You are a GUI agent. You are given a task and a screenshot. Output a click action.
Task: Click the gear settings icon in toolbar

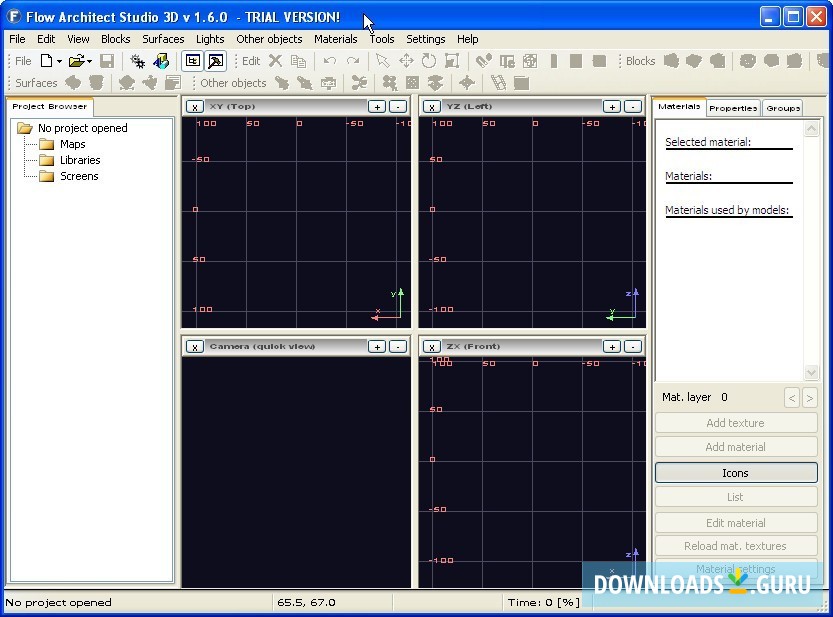click(x=138, y=61)
